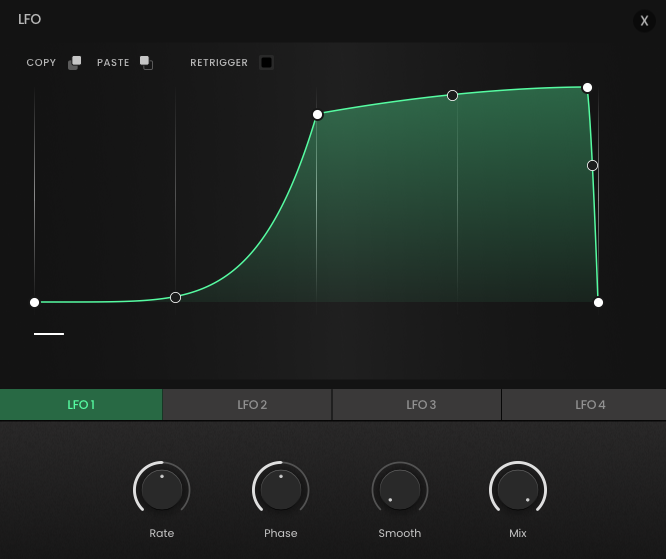Close the LFO panel with X
The image size is (666, 559).
[x=644, y=20]
